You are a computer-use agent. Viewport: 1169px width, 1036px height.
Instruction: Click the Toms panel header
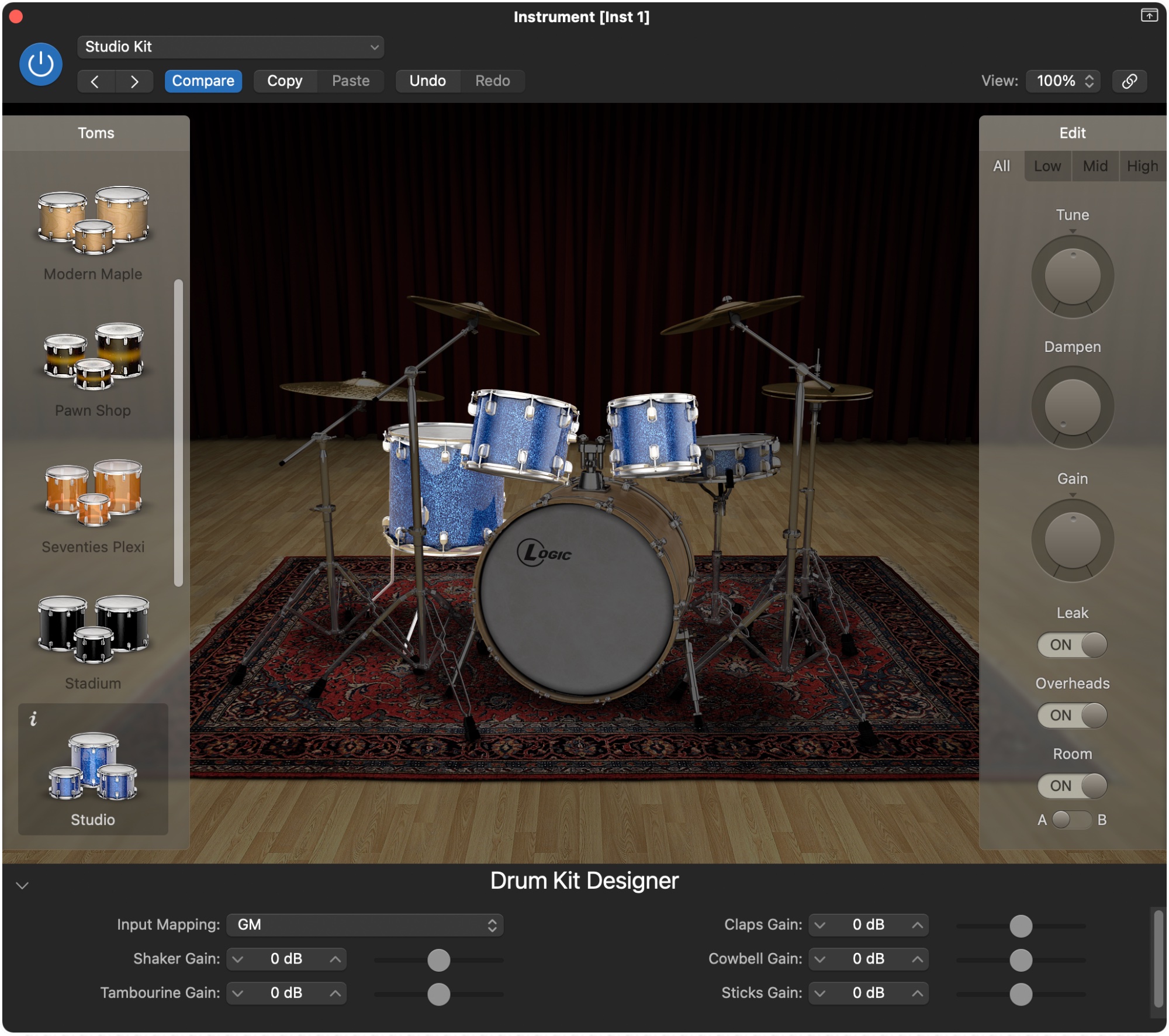(x=96, y=133)
